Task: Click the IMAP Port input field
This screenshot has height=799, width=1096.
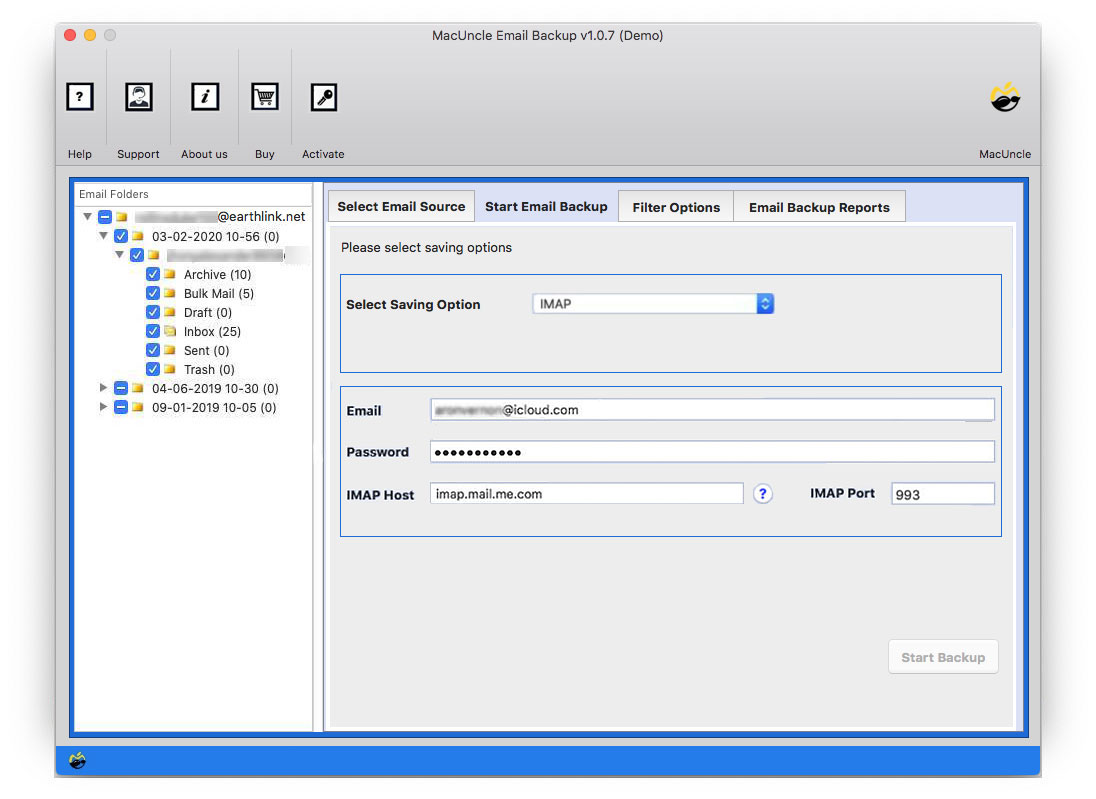Action: pyautogui.click(x=943, y=494)
